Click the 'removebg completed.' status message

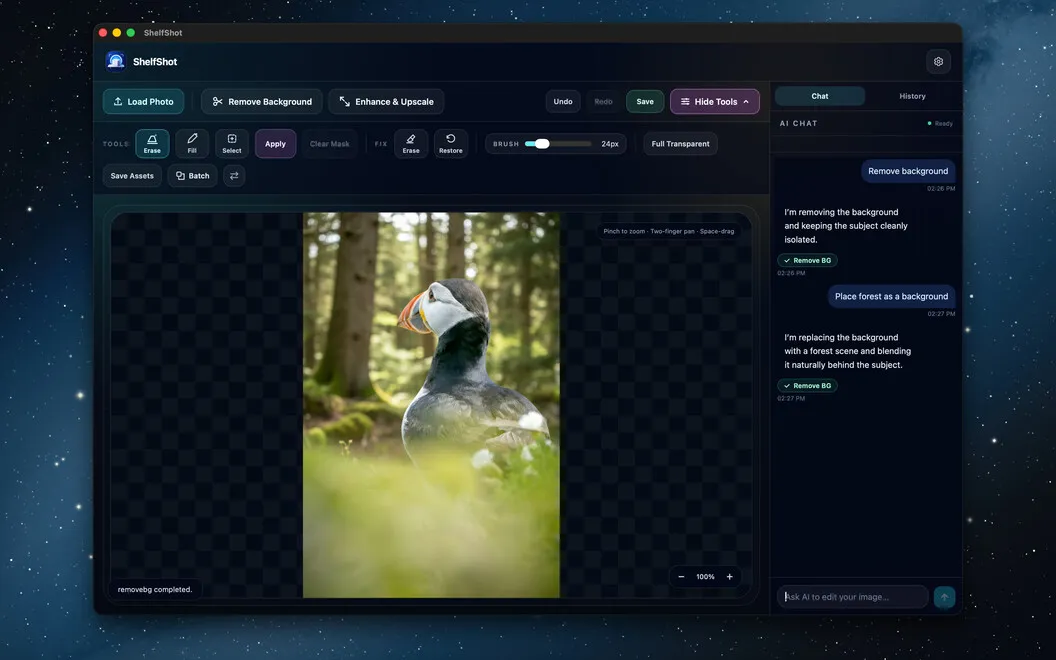pyautogui.click(x=155, y=589)
